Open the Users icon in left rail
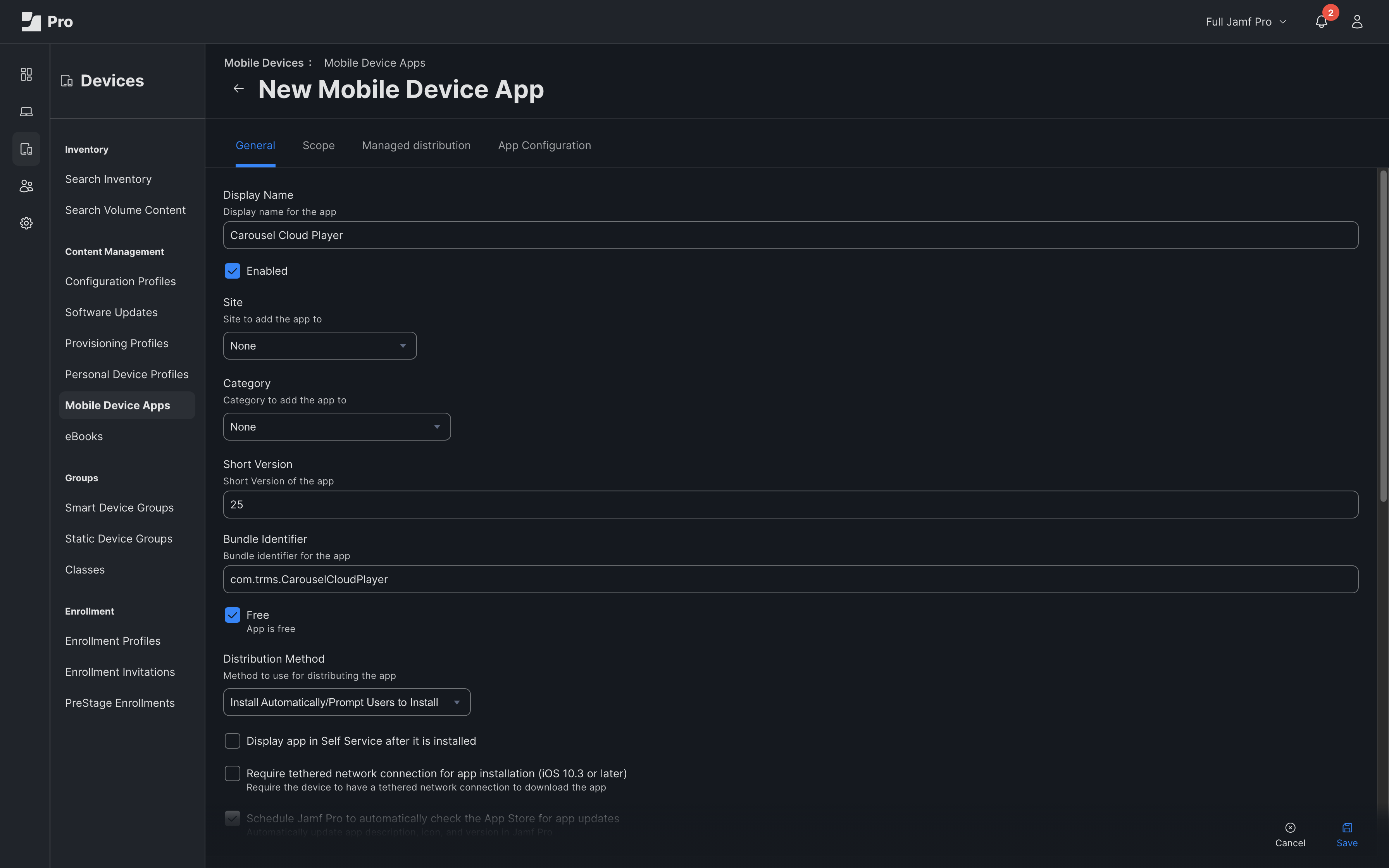Screen dimensions: 1389x868 pos(26,186)
